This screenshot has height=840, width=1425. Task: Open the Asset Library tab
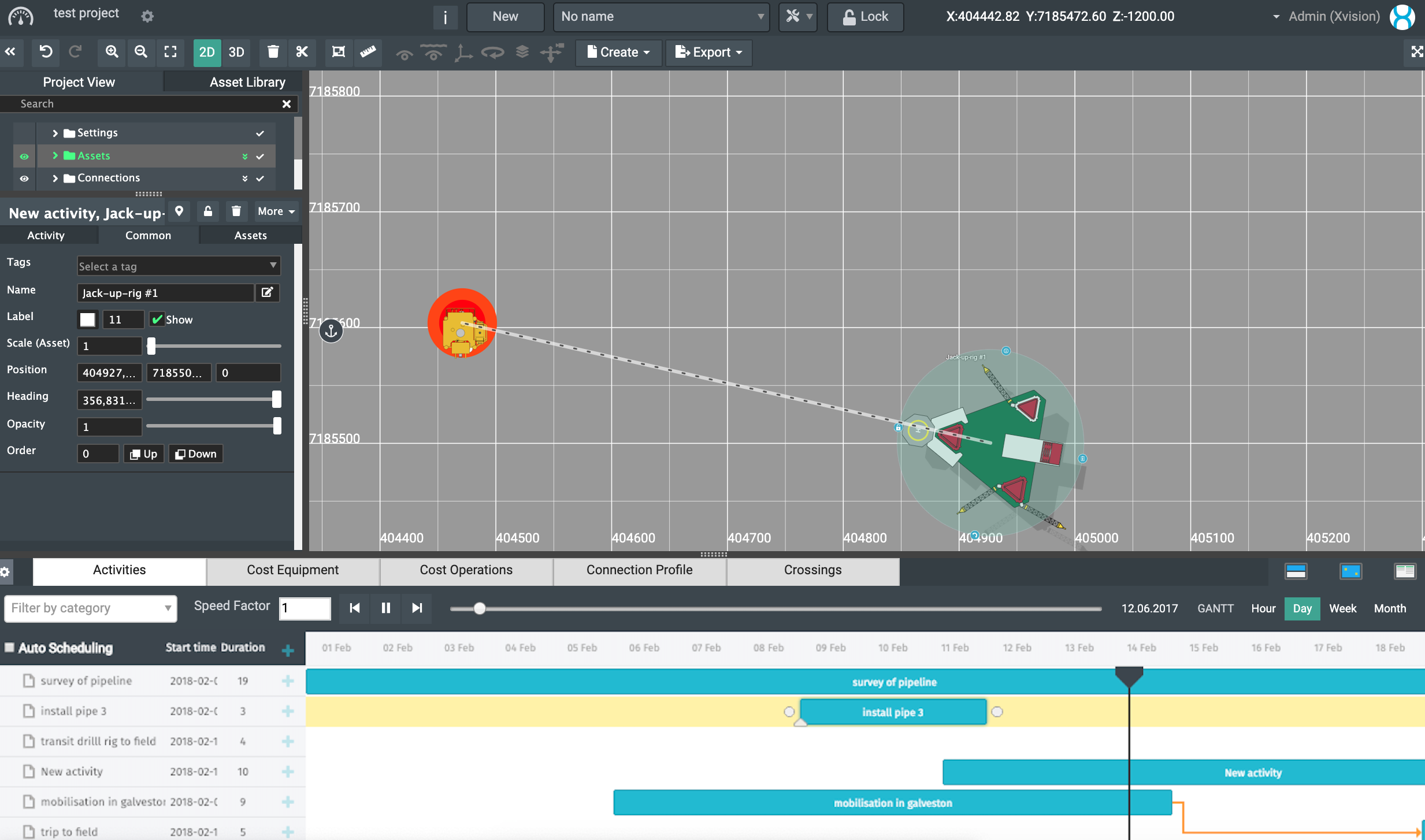click(x=247, y=82)
